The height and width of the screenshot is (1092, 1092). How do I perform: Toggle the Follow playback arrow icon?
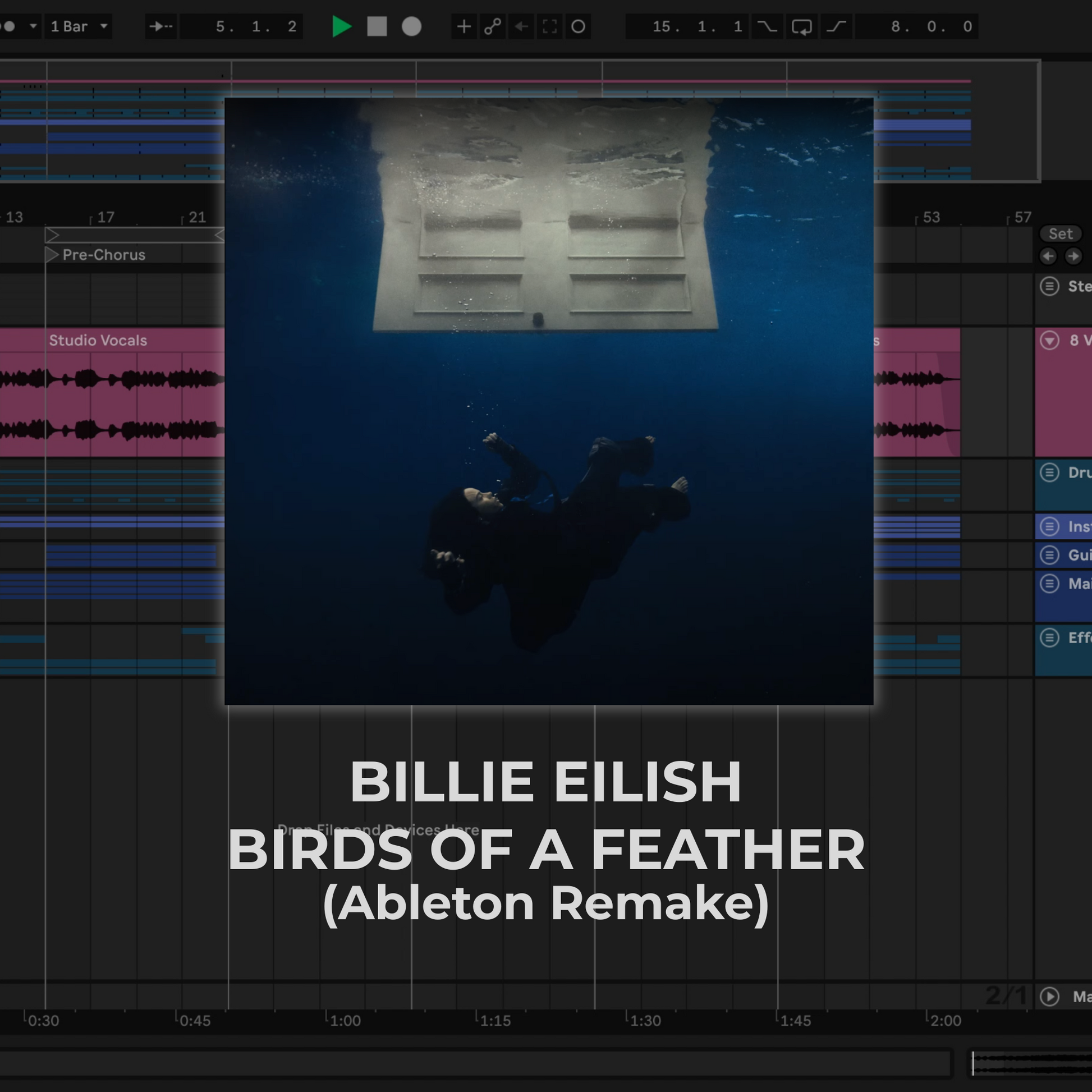[161, 26]
